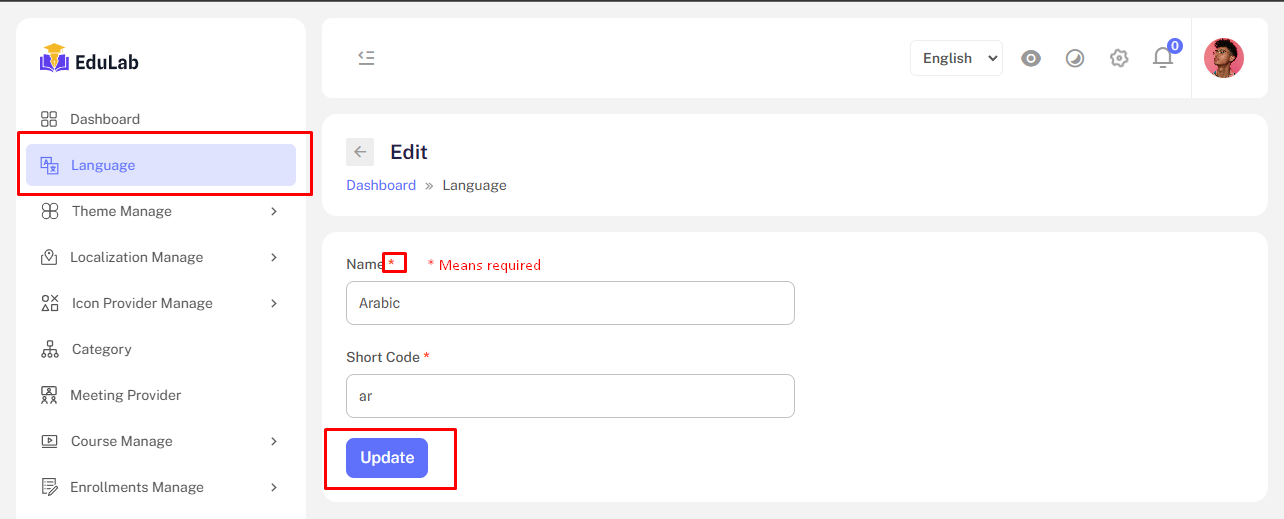
Task: Expand the Localization Manage submenu
Action: pyautogui.click(x=160, y=257)
